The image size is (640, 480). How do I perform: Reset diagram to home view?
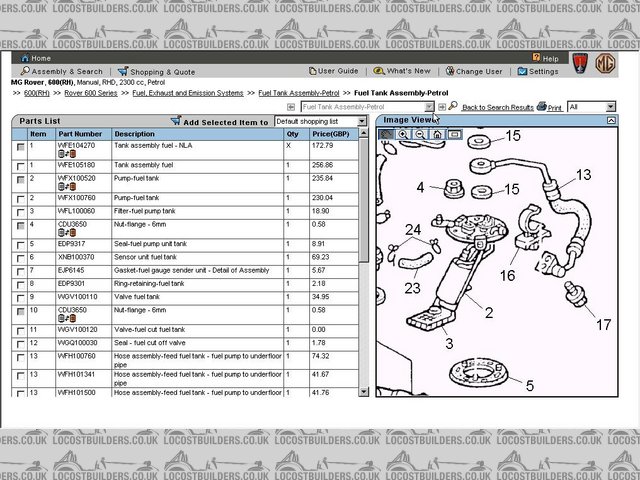point(437,134)
